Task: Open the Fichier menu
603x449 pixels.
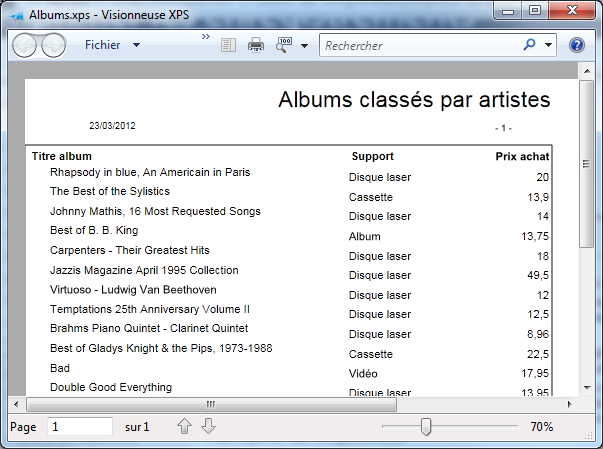Action: coord(112,45)
